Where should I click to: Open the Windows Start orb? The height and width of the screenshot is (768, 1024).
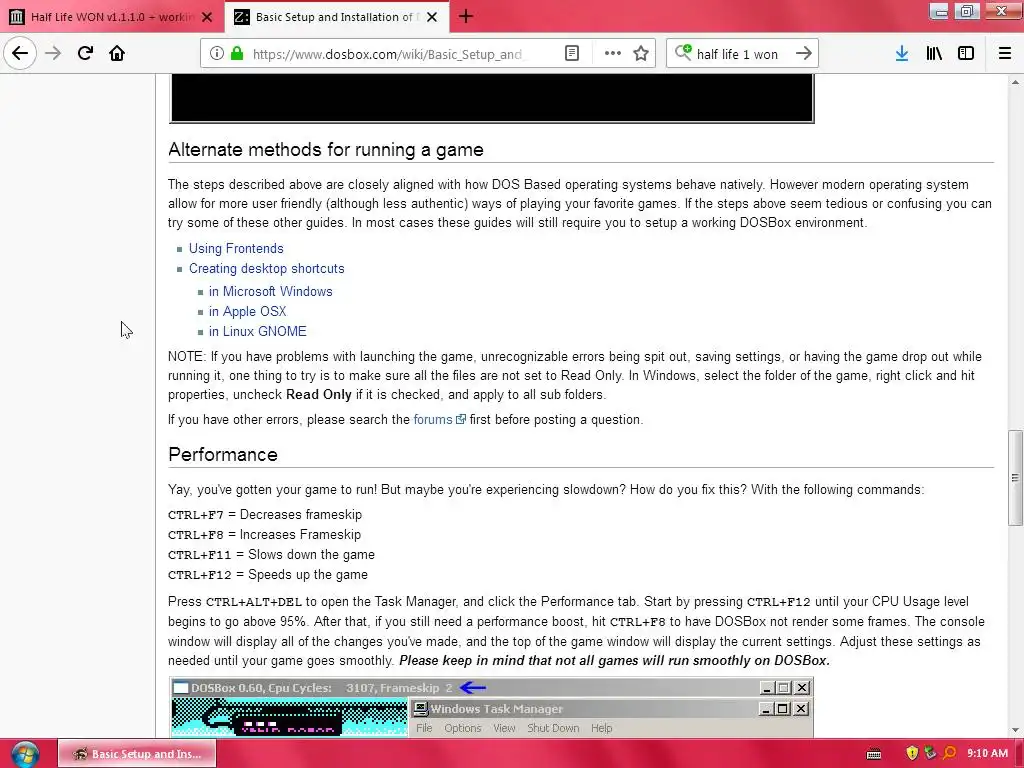click(x=25, y=754)
